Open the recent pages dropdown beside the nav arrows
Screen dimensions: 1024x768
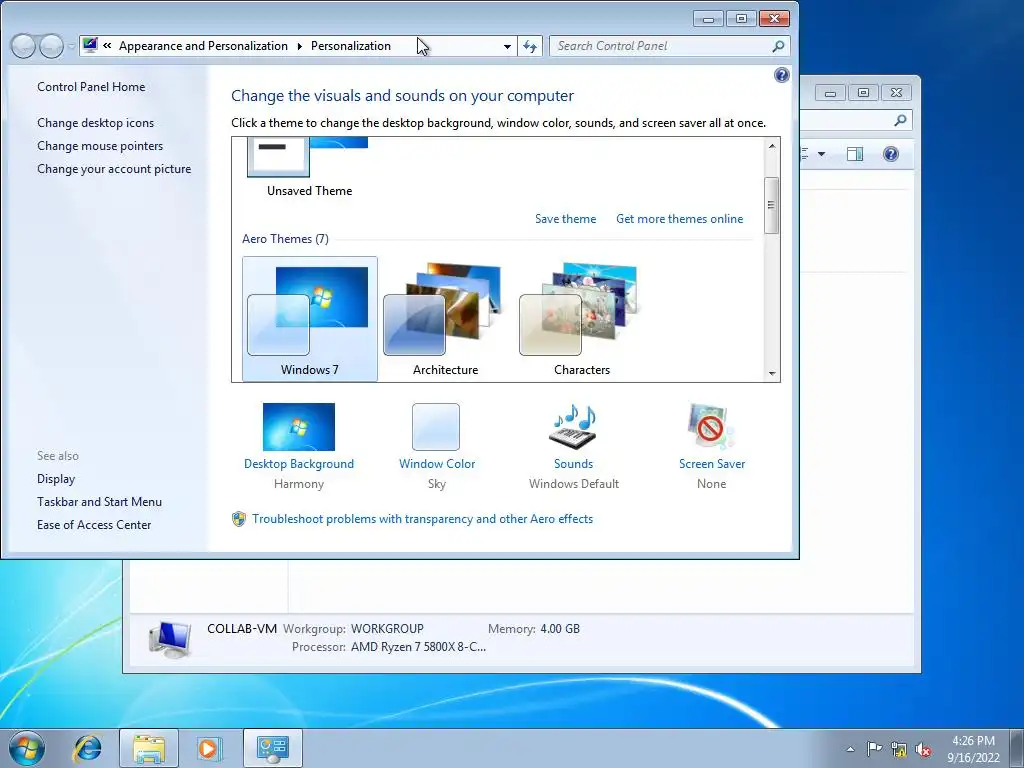pyautogui.click(x=71, y=46)
